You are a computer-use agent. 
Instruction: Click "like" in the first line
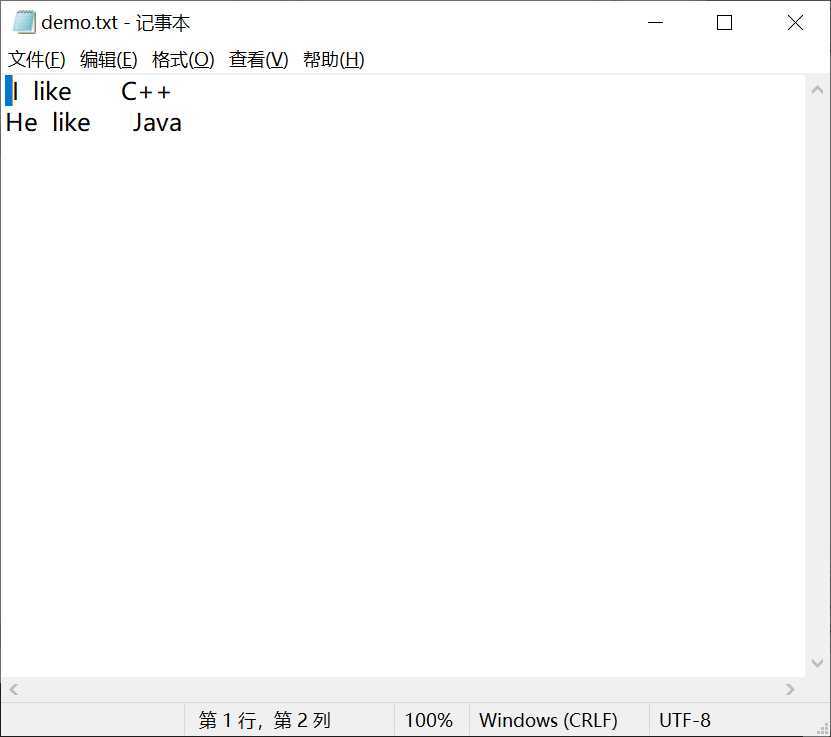click(x=52, y=92)
